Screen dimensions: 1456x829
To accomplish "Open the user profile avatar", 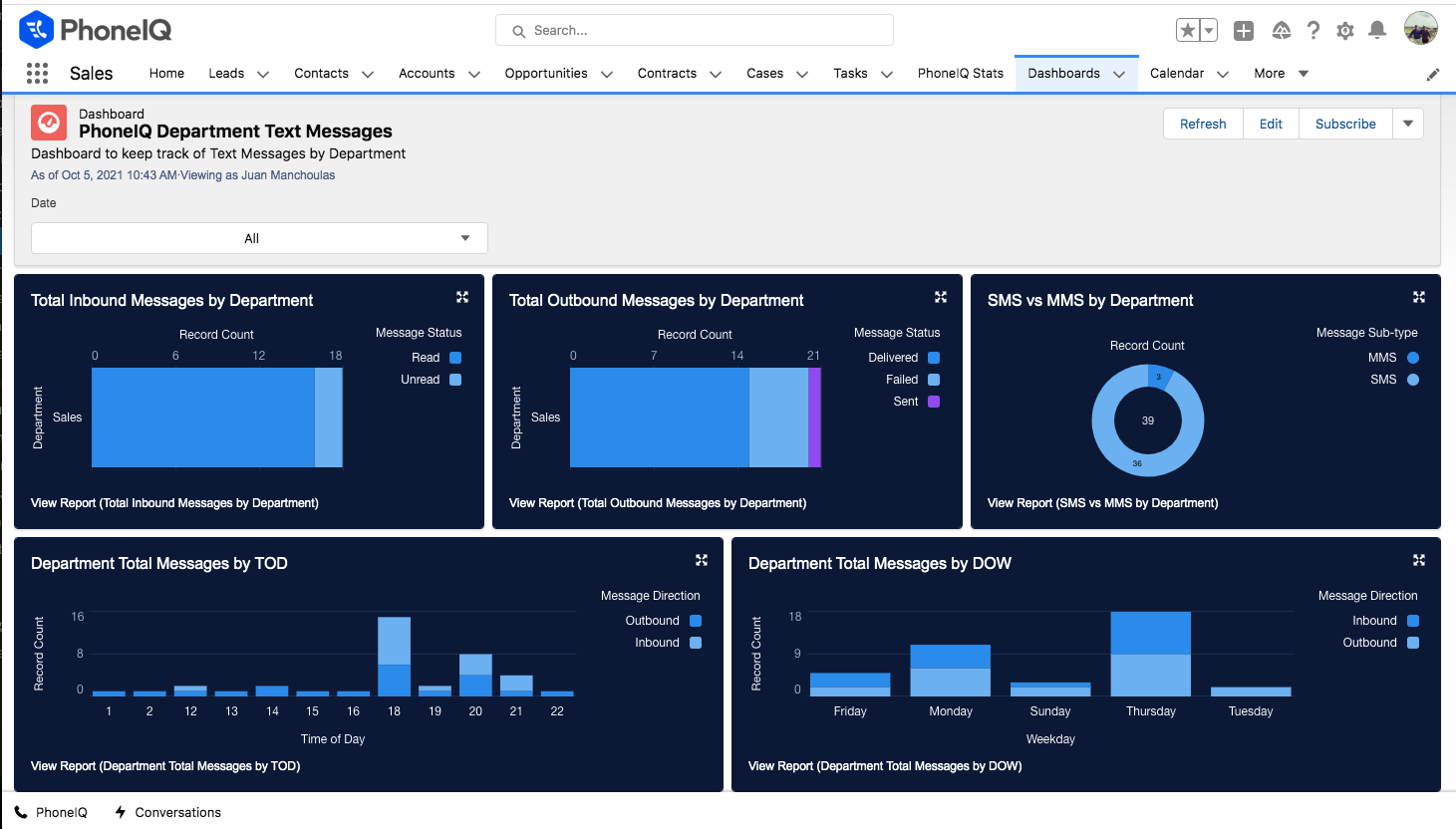I will (x=1421, y=29).
